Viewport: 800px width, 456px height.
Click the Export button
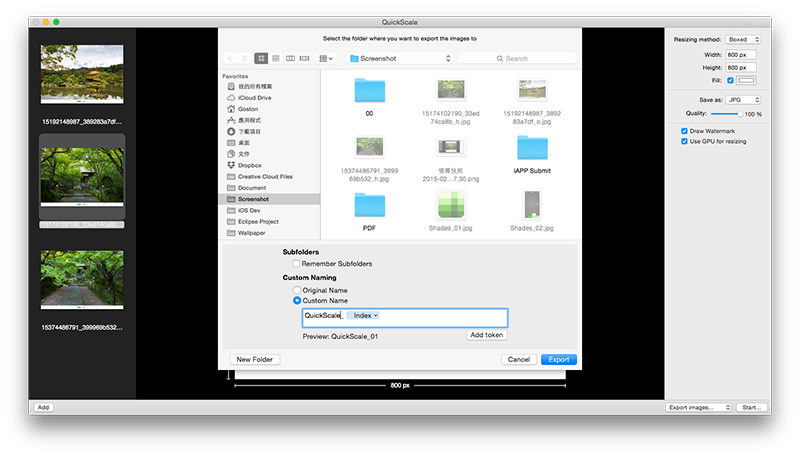coord(559,360)
